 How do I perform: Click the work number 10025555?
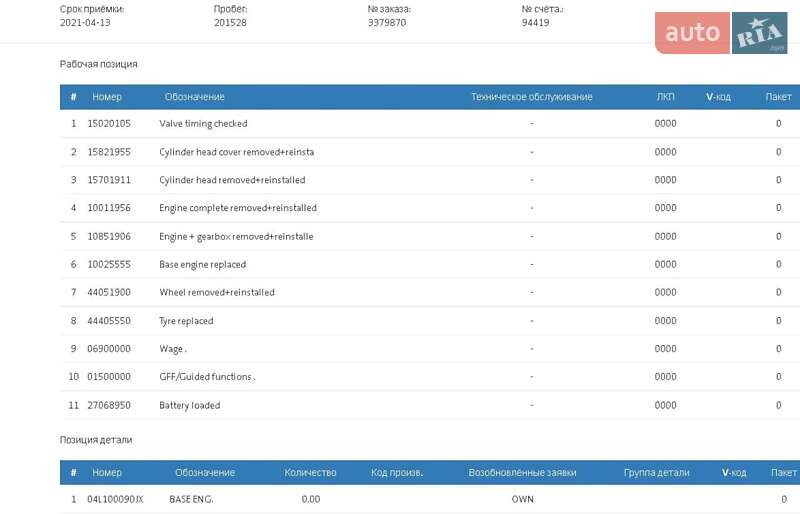point(109,265)
